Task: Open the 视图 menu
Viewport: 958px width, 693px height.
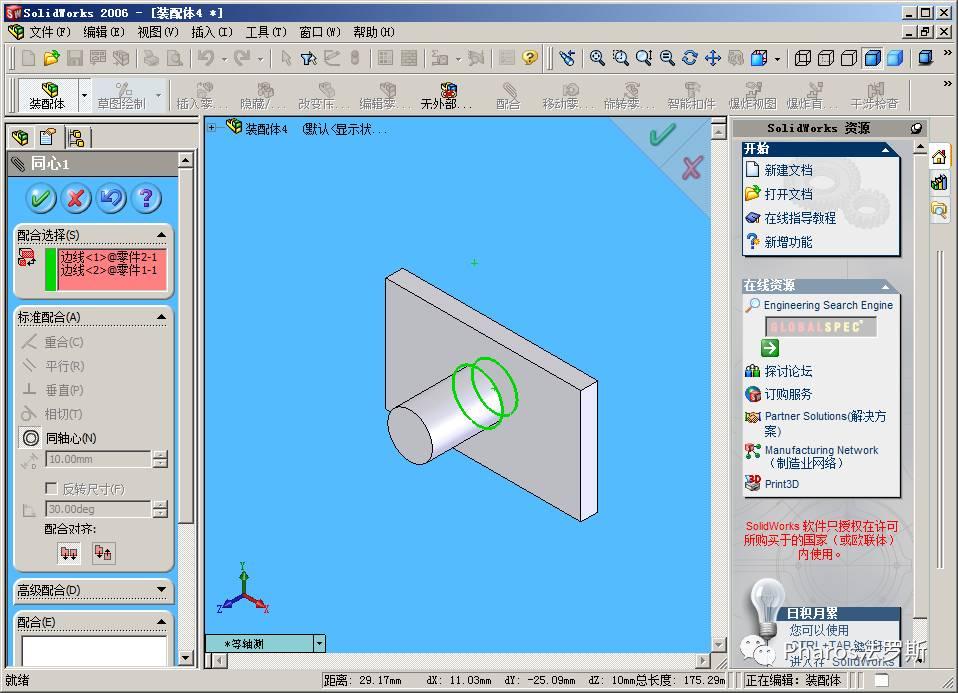Action: tap(158, 32)
